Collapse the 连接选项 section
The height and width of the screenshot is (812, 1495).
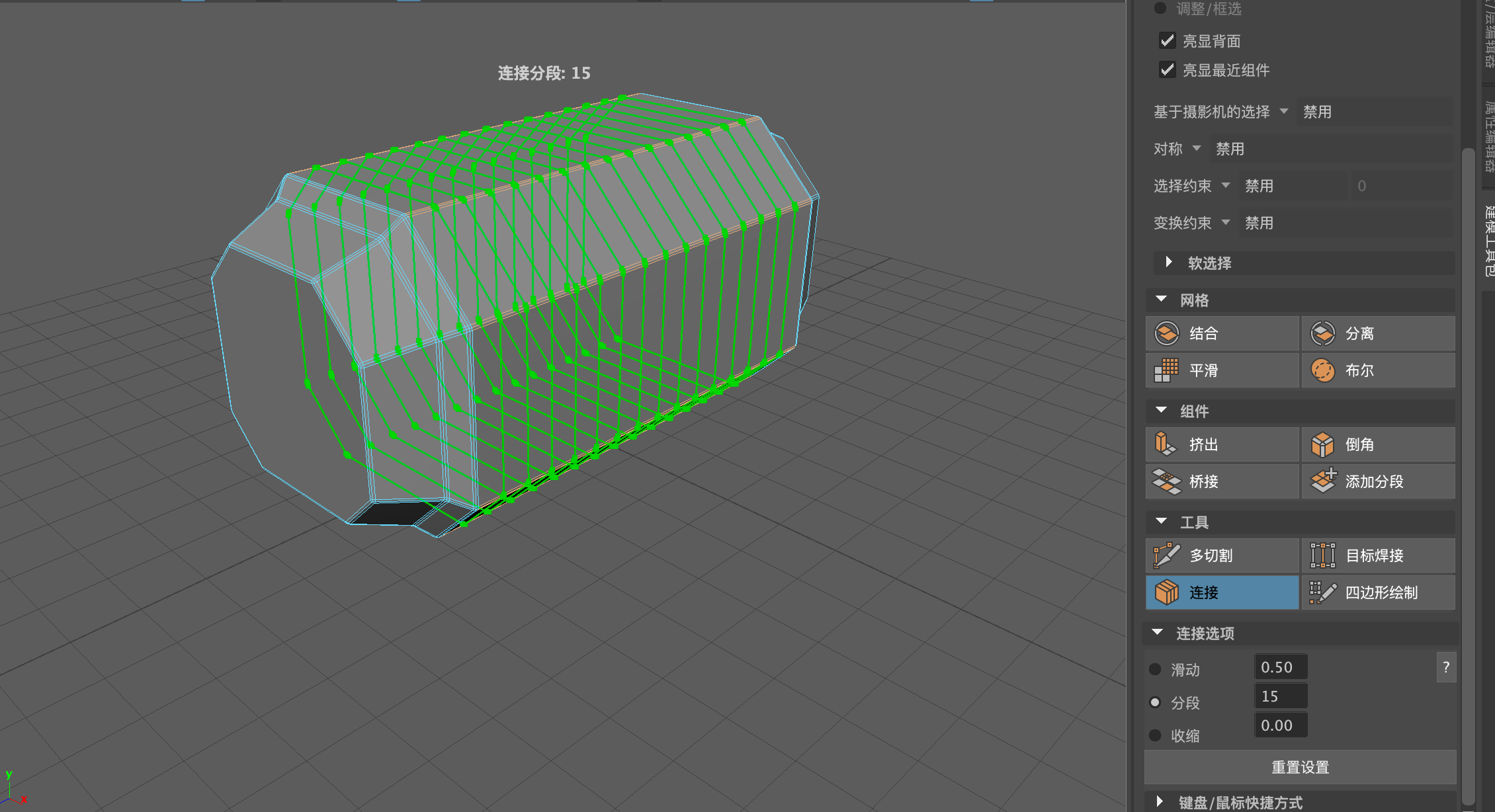pos(1158,633)
